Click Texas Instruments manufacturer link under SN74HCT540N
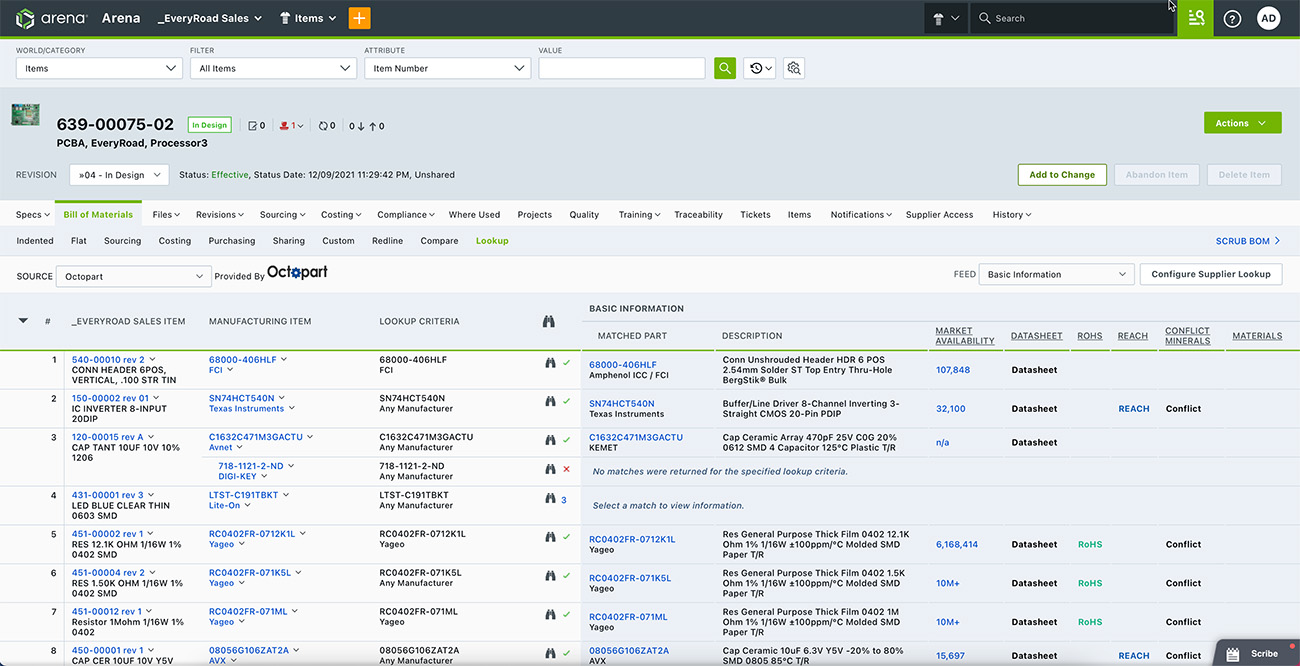This screenshot has height=666, width=1300. (x=246, y=409)
